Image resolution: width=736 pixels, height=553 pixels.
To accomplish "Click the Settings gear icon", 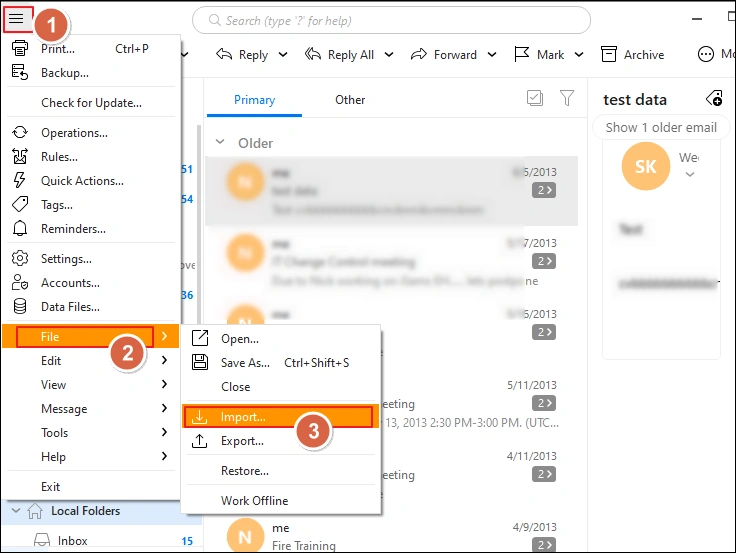I will click(20, 258).
